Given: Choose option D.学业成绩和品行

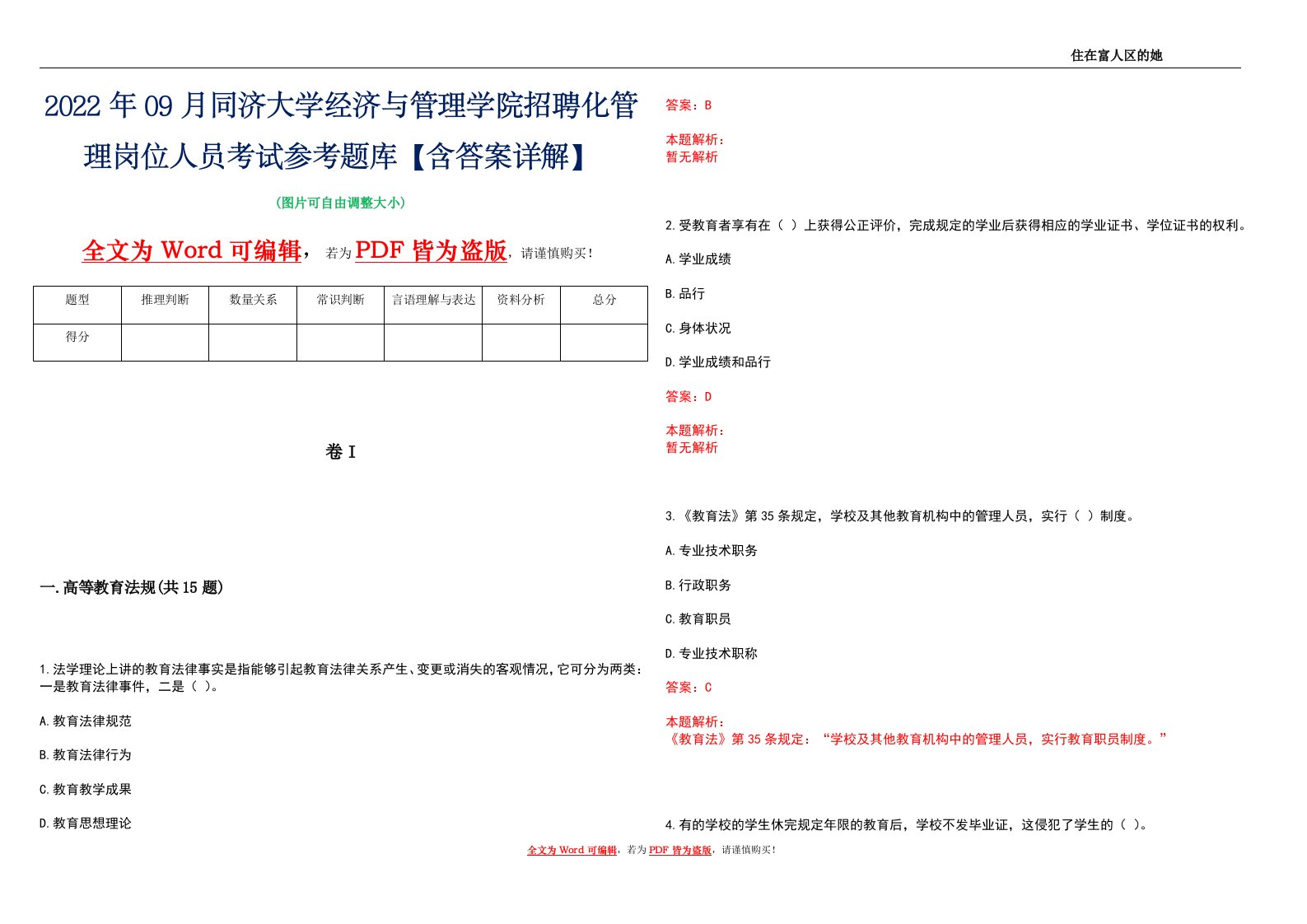Looking at the screenshot, I should pyautogui.click(x=718, y=362).
